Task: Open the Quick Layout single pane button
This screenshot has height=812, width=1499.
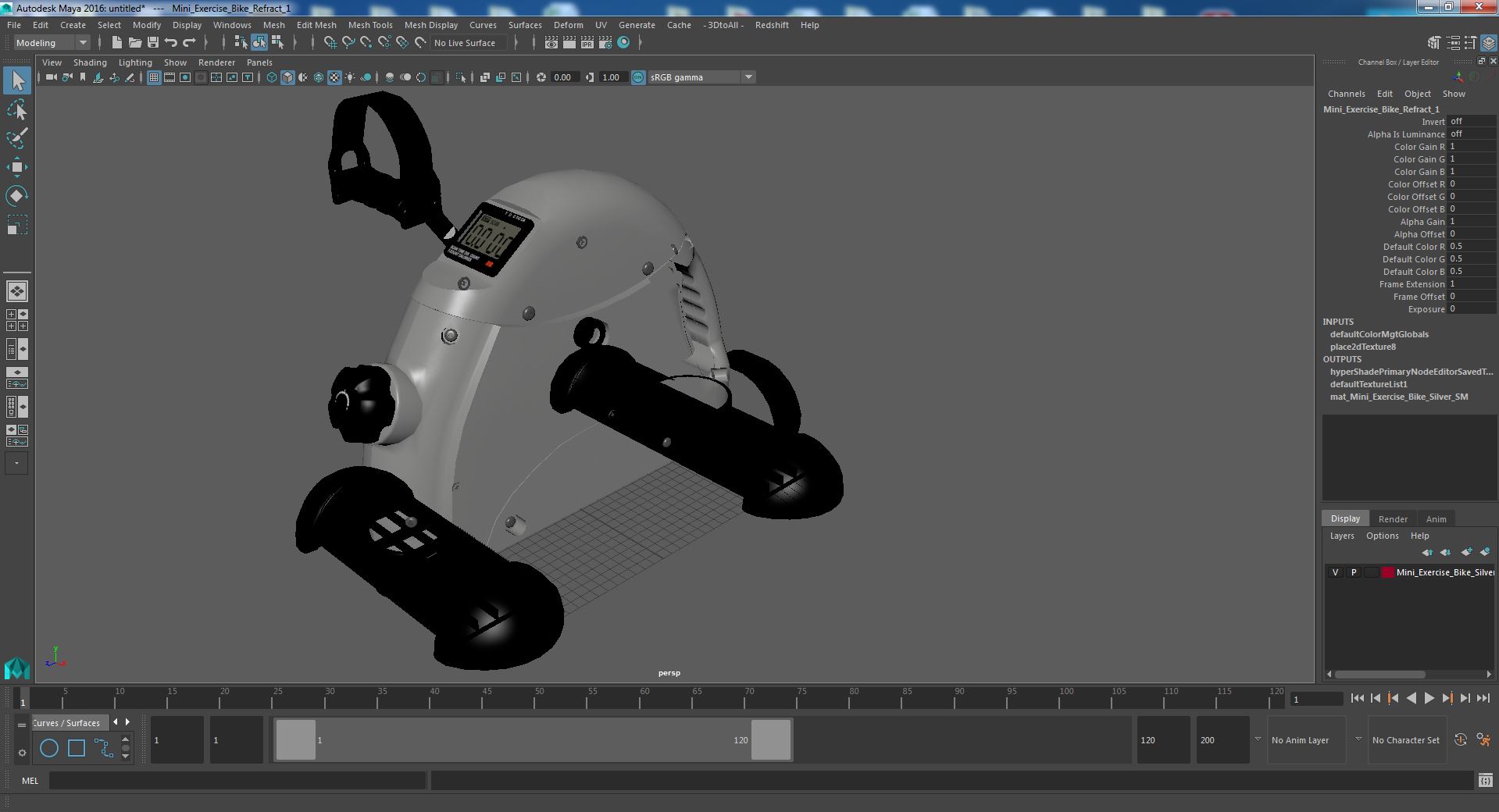Action: pyautogui.click(x=17, y=291)
